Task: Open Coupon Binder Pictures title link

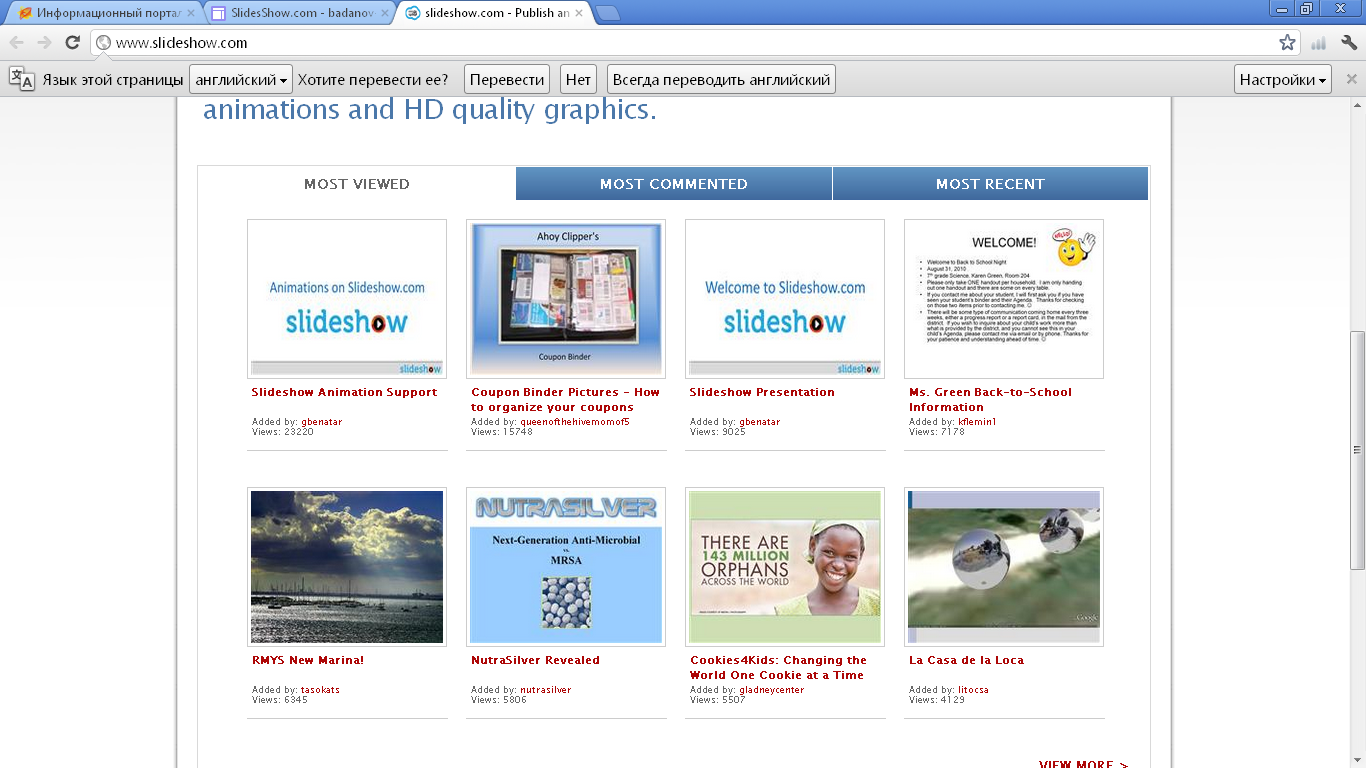Action: (565, 400)
